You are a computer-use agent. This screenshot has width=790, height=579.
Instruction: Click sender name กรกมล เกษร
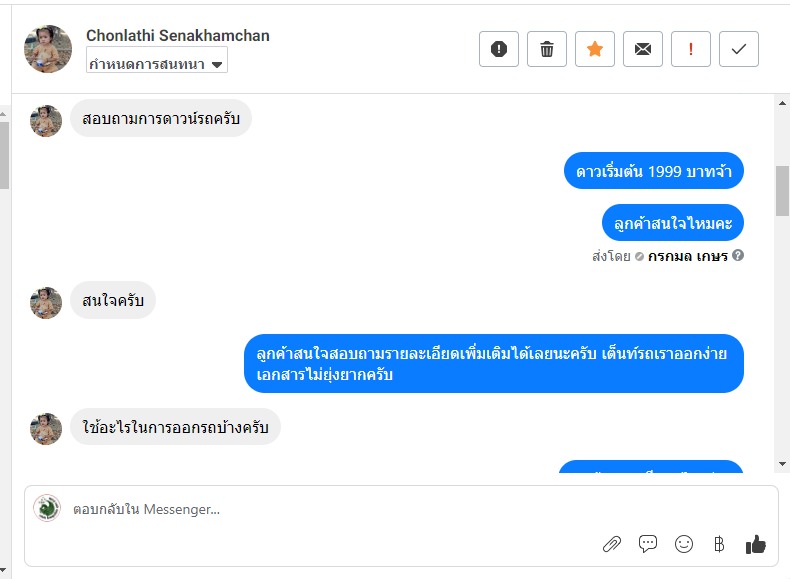point(688,256)
